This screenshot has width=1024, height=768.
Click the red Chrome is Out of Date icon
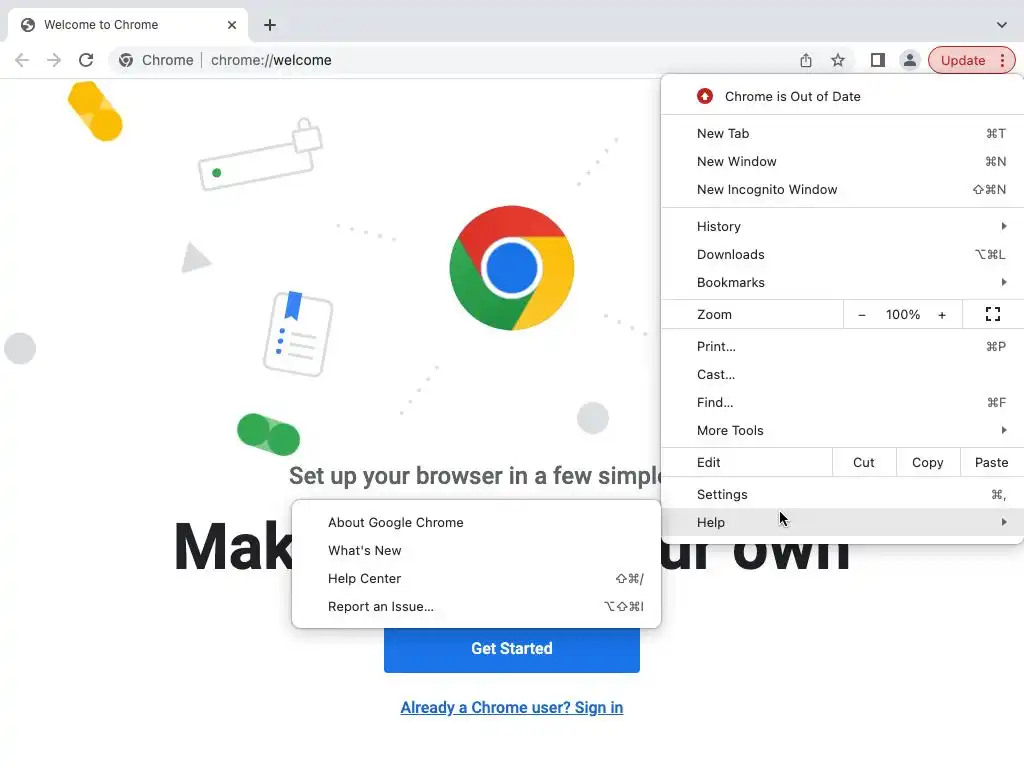point(705,96)
